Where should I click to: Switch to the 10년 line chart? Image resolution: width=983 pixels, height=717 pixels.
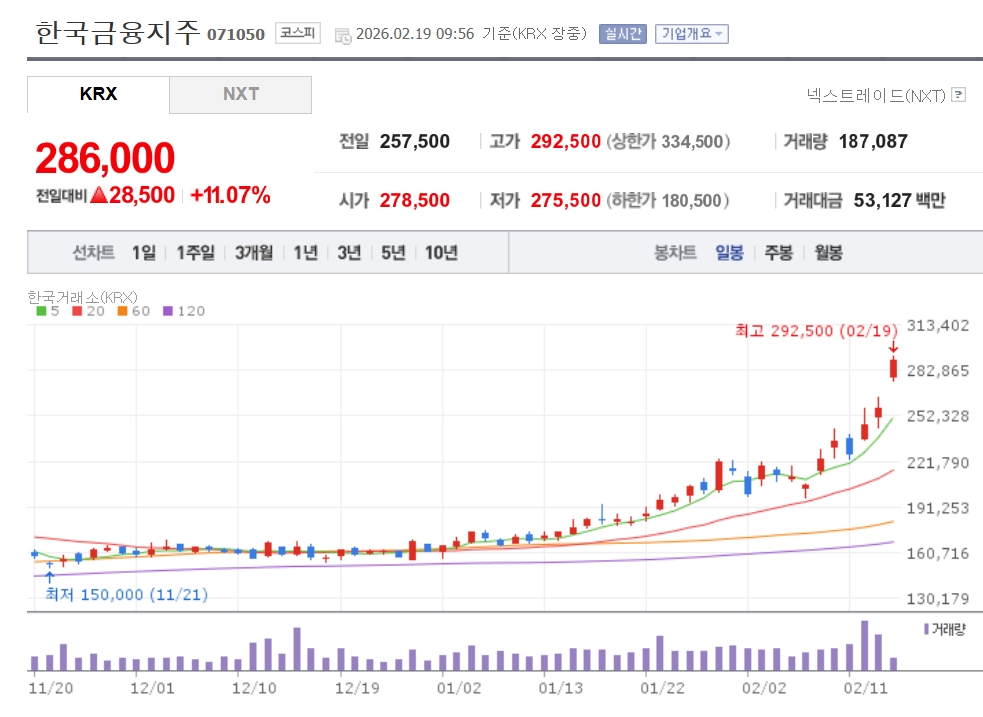point(441,253)
